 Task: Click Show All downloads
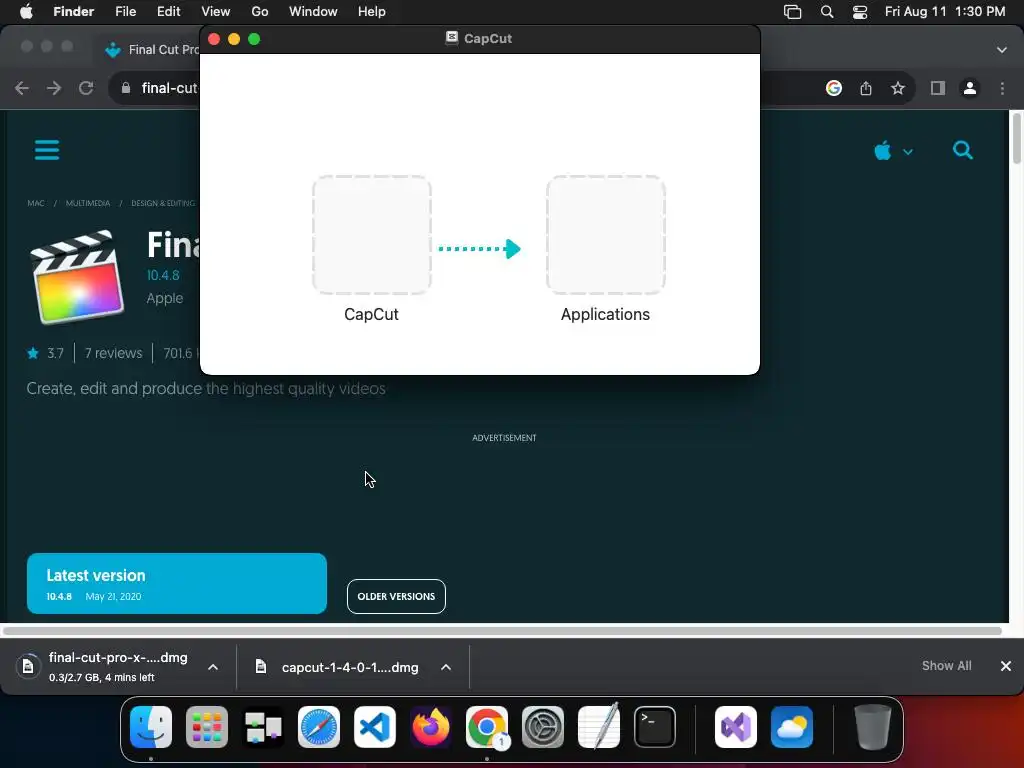click(x=946, y=665)
